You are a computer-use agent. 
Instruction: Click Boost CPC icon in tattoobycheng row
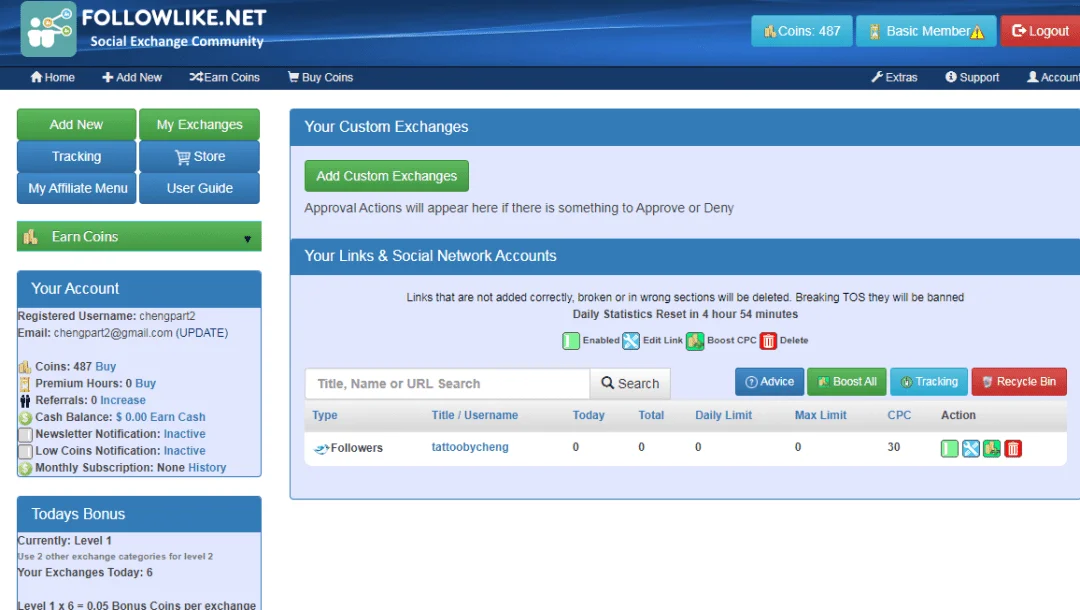[x=992, y=449]
